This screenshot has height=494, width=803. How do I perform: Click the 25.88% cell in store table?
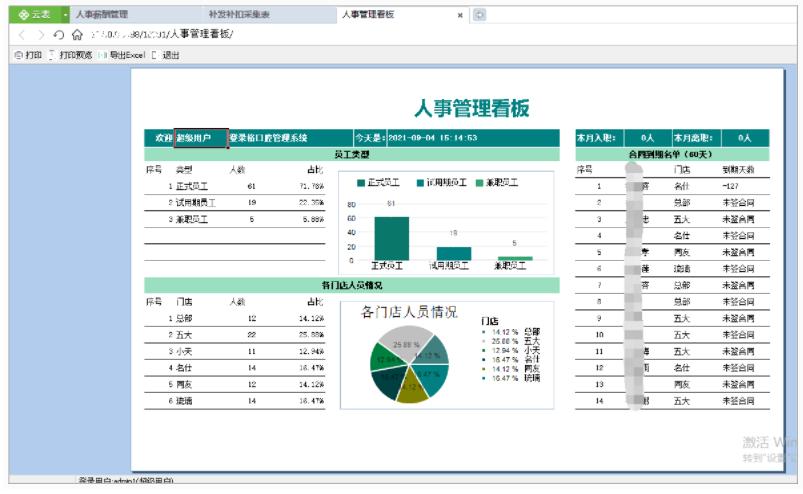click(x=311, y=335)
